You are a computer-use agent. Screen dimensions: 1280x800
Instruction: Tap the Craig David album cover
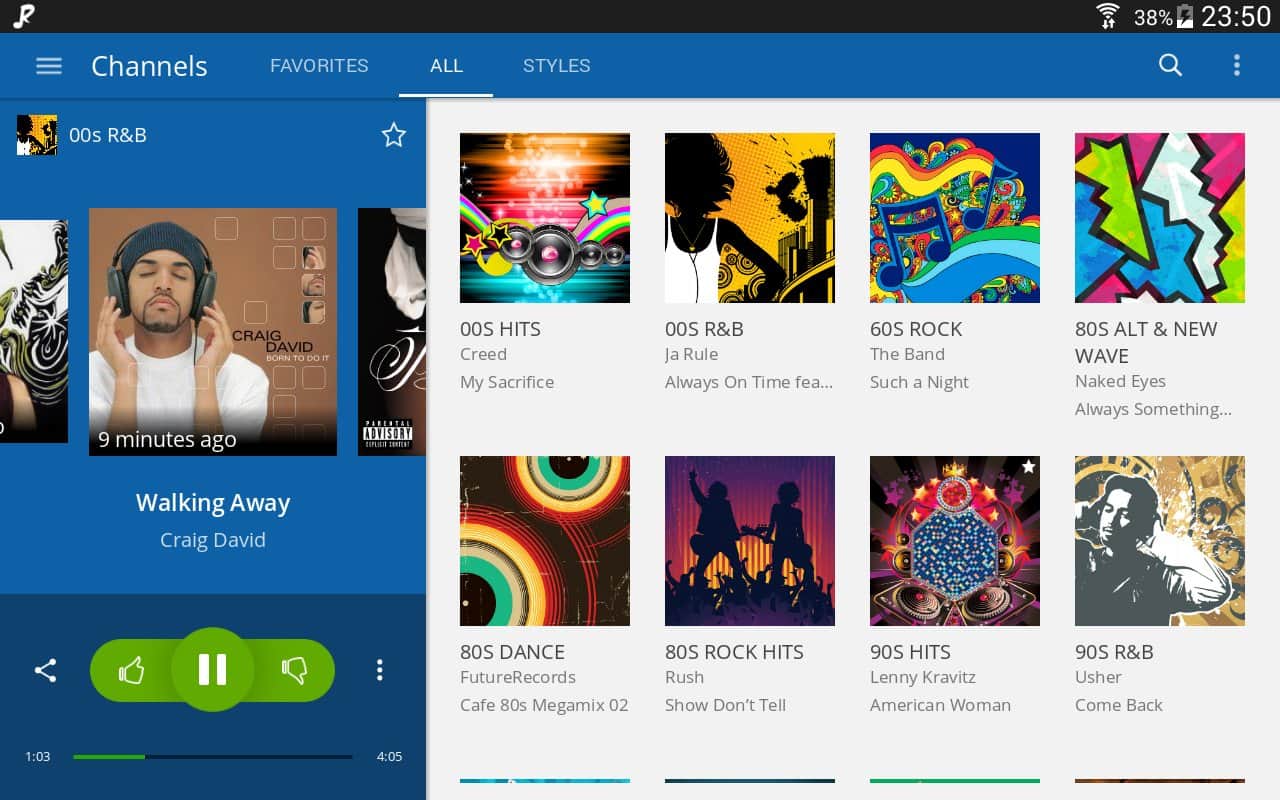pyautogui.click(x=213, y=332)
